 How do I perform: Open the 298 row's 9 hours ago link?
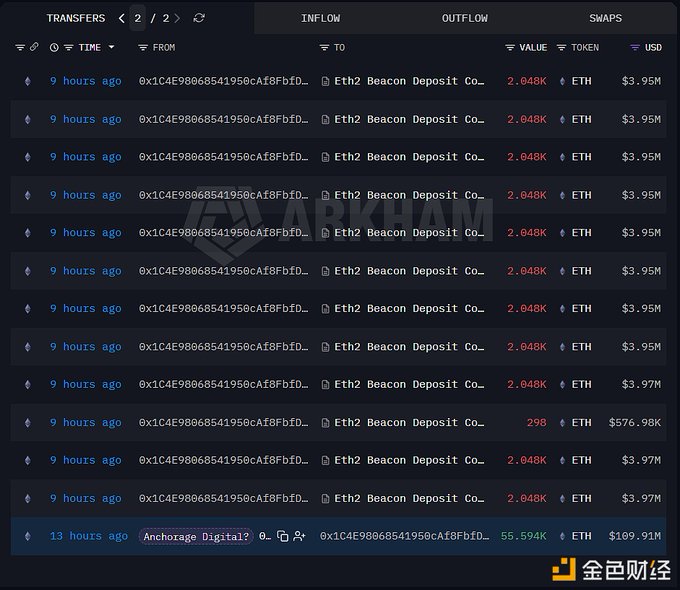pos(85,423)
